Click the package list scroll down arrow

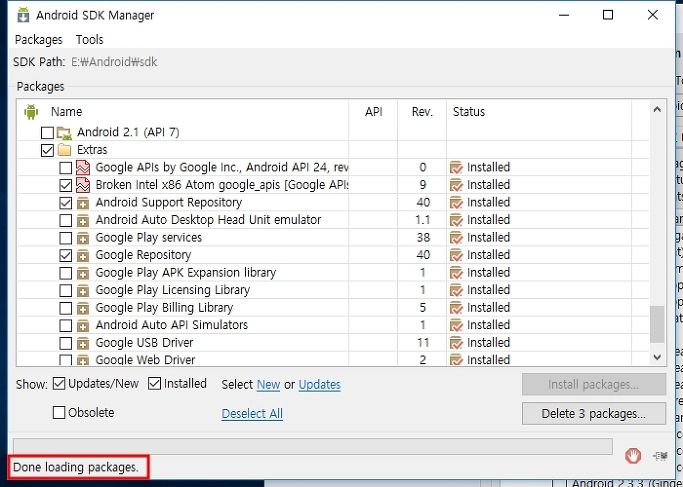pyautogui.click(x=657, y=357)
